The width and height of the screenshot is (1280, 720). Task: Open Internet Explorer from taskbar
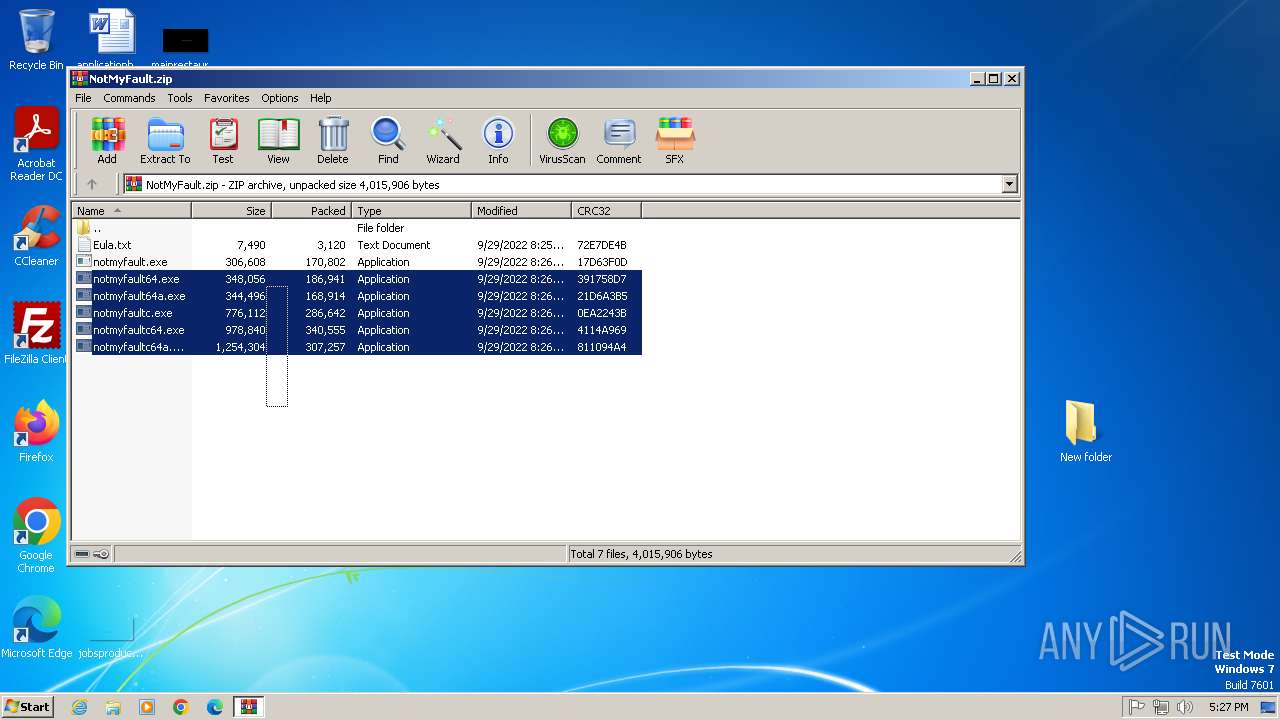click(79, 707)
